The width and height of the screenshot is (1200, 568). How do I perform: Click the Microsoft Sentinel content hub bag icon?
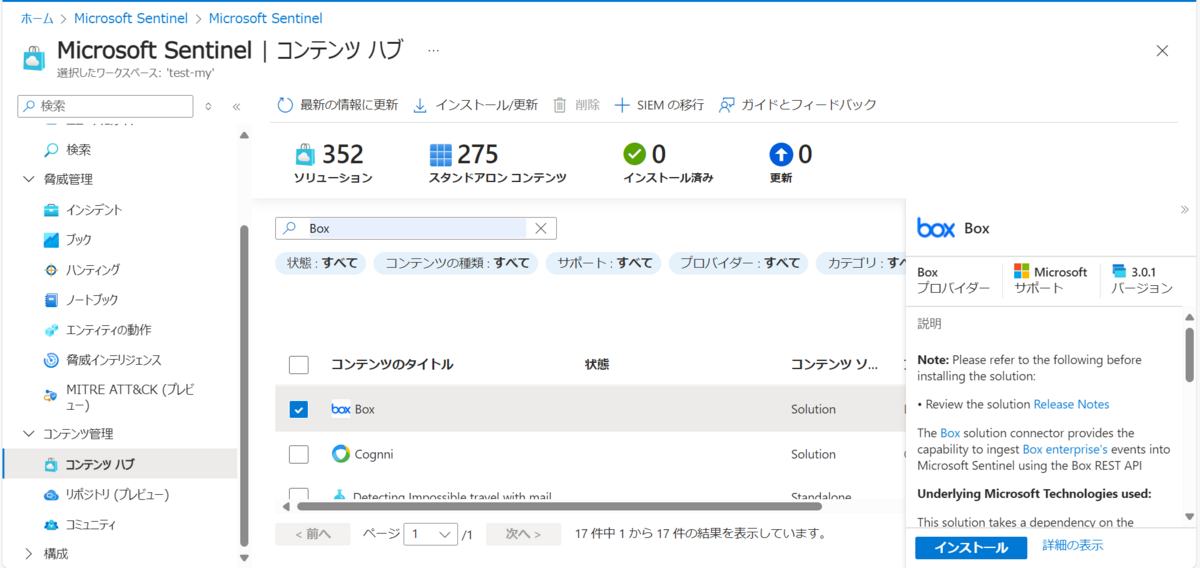(34, 58)
